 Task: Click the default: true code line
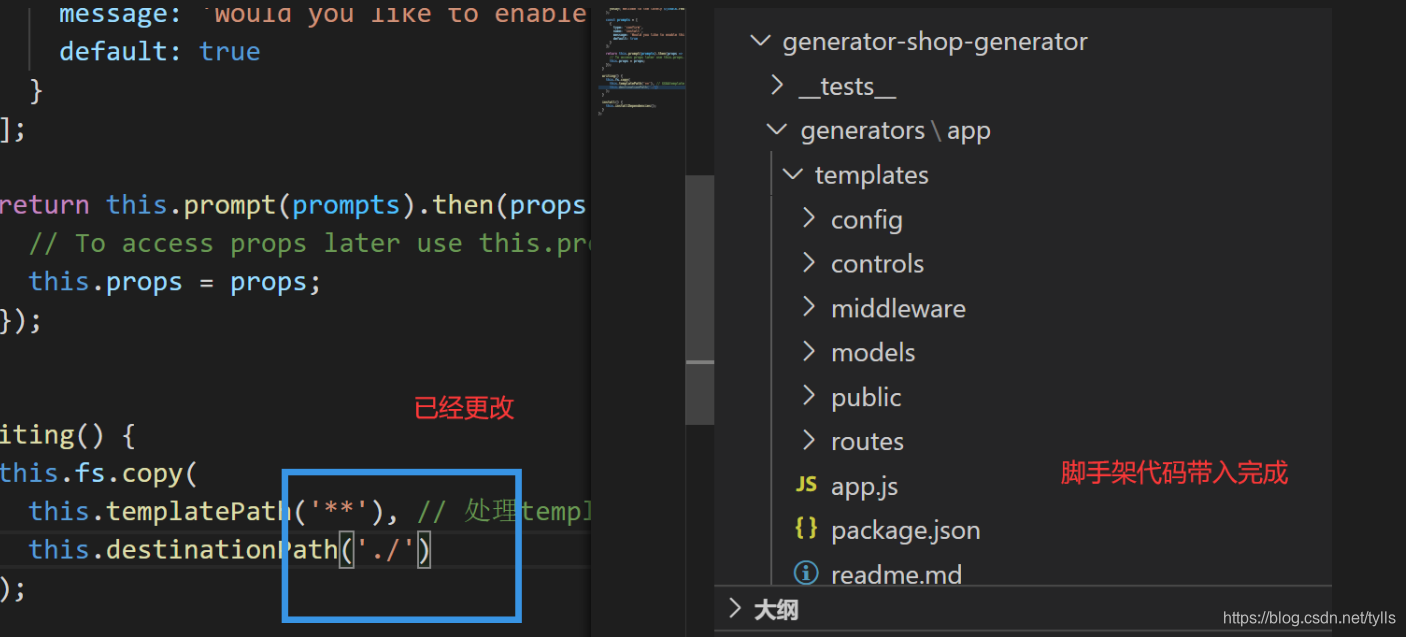coord(160,52)
